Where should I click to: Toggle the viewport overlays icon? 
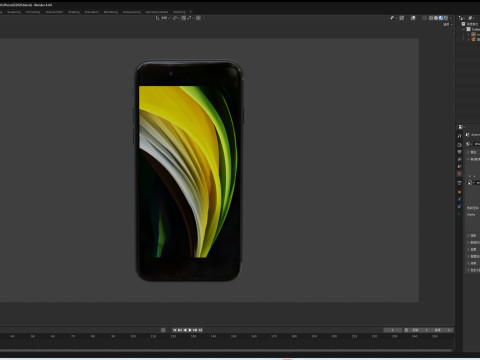[413, 18]
